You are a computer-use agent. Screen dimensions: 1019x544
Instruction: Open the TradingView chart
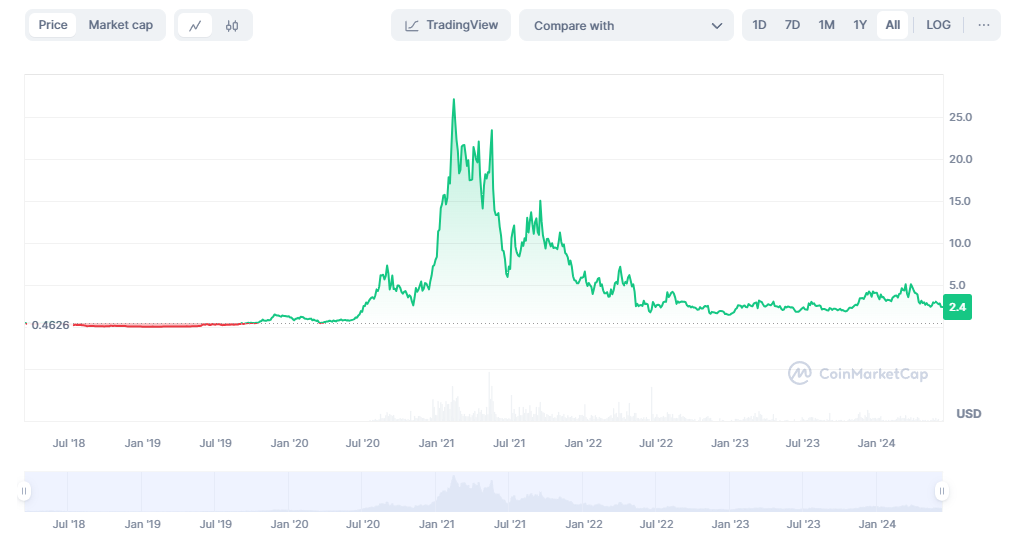coord(451,25)
